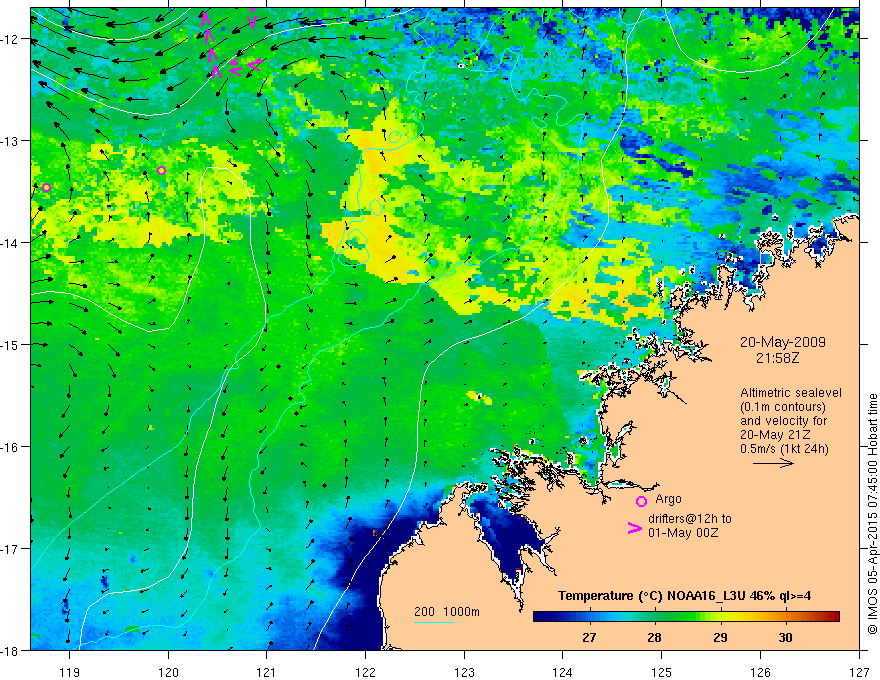Click the "Temperature (°C) NOAA16_L3U 46% ql>=4" title
The height and width of the screenshot is (680, 880).
click(x=685, y=596)
